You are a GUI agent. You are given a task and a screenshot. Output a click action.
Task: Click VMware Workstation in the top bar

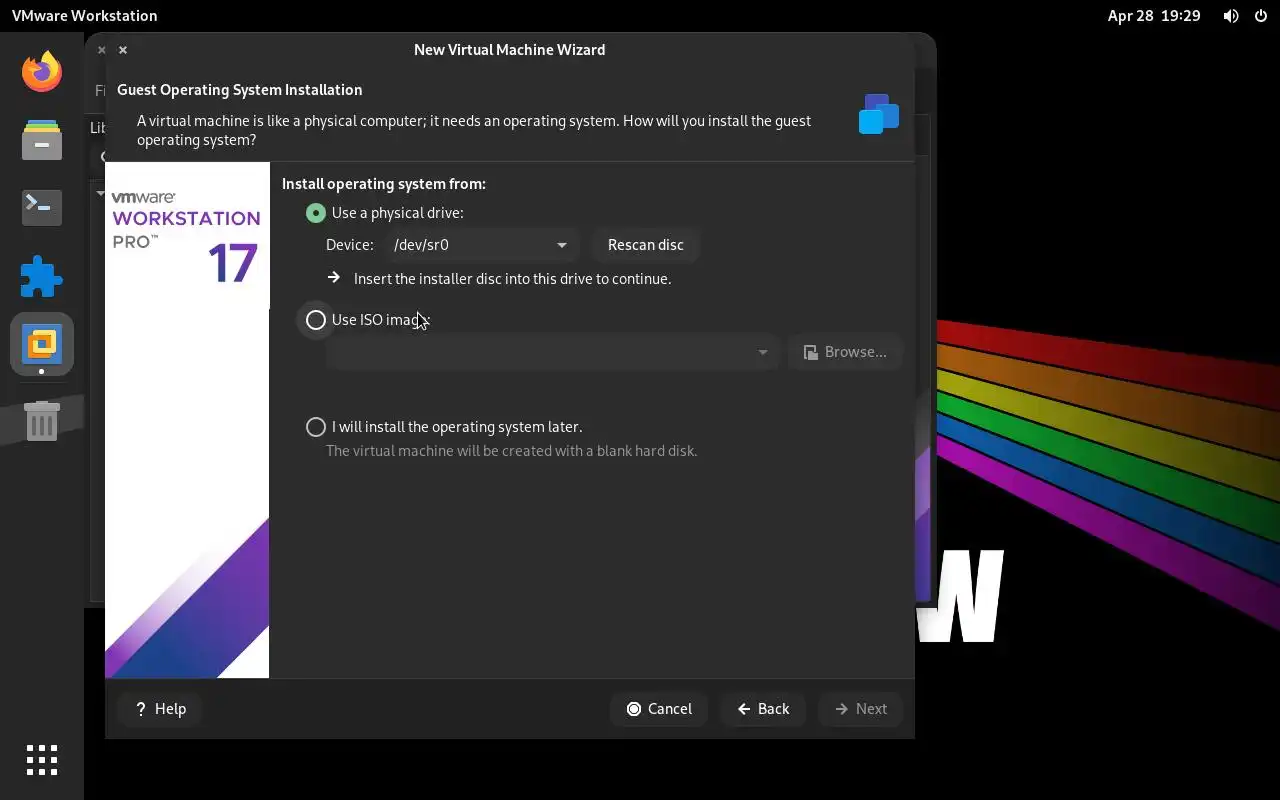pos(84,16)
